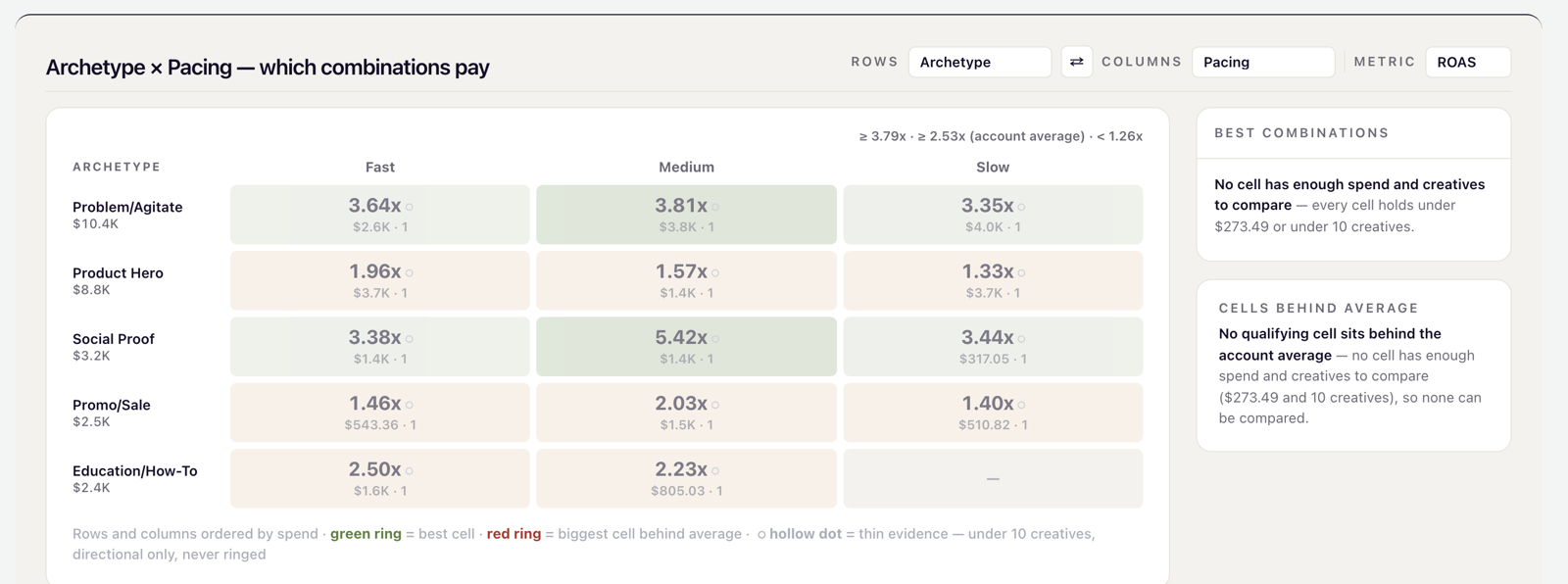Click the empty Education/How-To Slow cell
Viewport: 1568px width, 584px height.
(x=993, y=478)
